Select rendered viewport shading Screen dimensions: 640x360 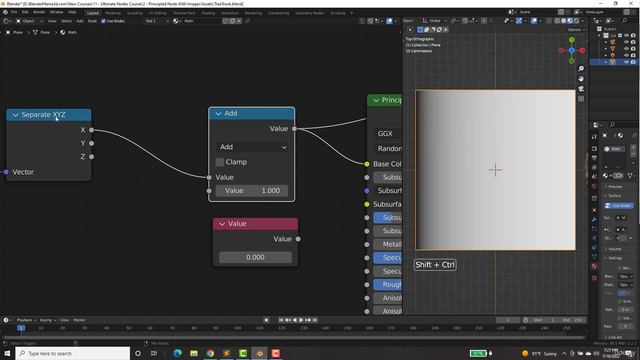point(576,21)
